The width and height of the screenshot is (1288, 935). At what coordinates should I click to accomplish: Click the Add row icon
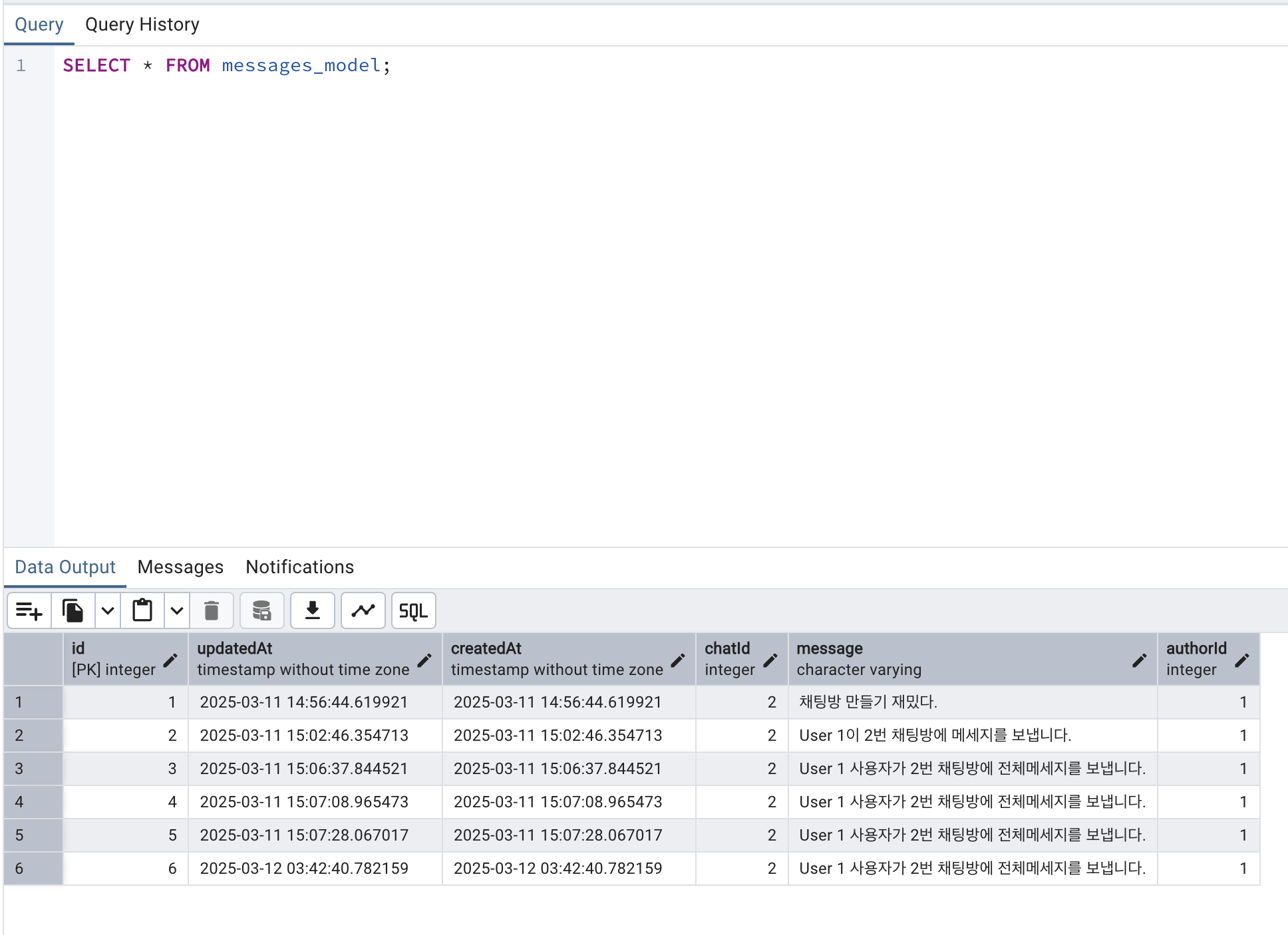click(x=29, y=610)
